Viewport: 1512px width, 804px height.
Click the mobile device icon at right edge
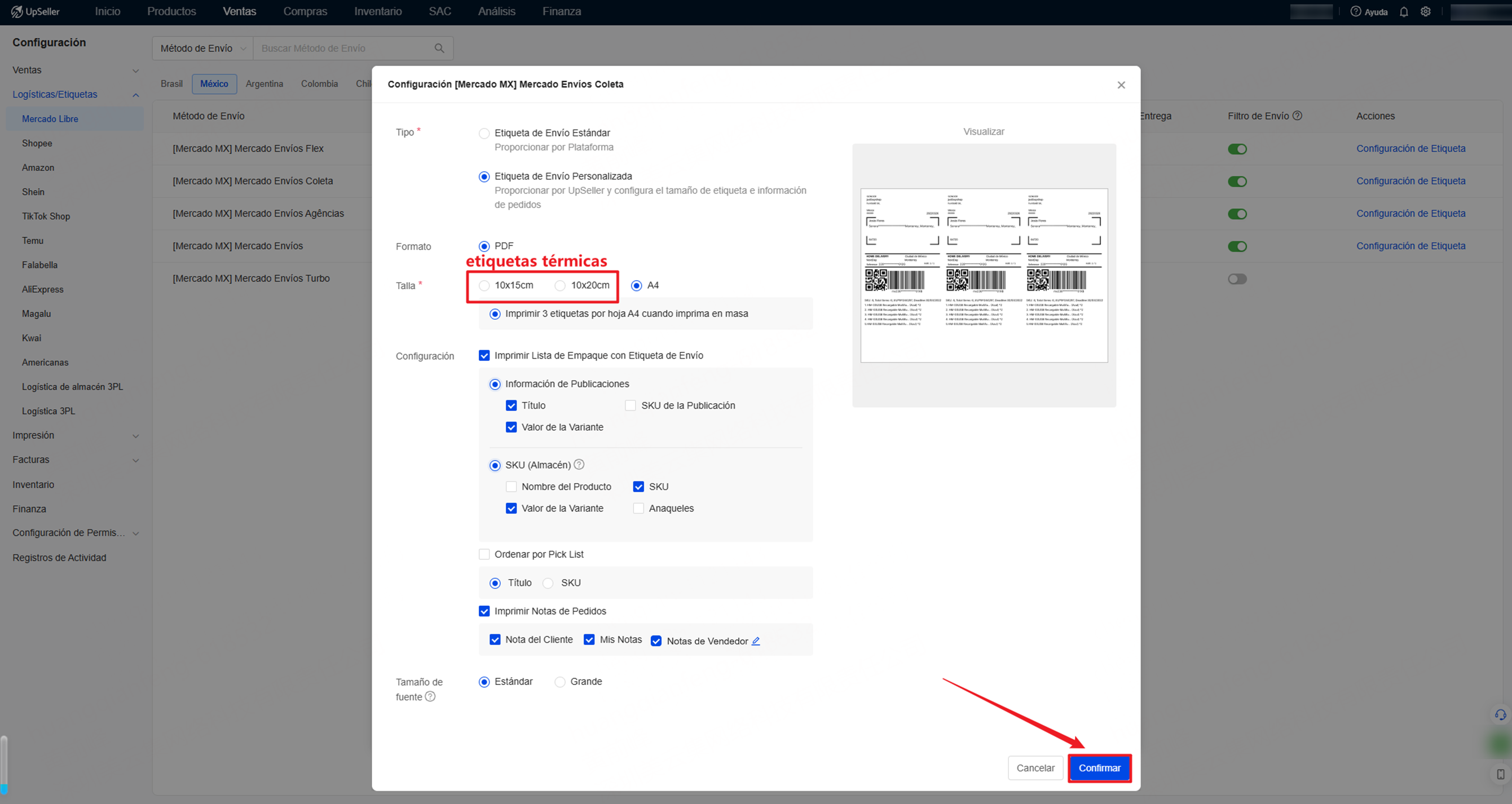(1500, 774)
